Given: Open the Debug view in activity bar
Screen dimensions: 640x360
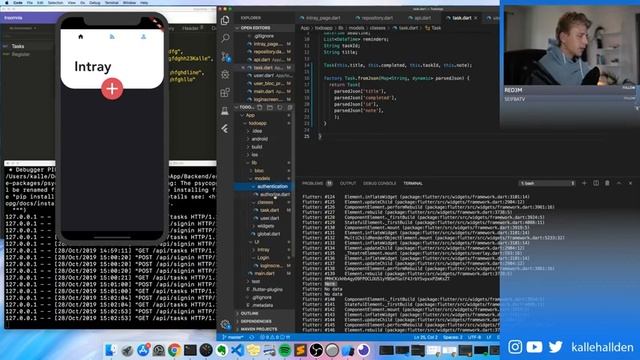Looking at the screenshot, I should [225, 75].
